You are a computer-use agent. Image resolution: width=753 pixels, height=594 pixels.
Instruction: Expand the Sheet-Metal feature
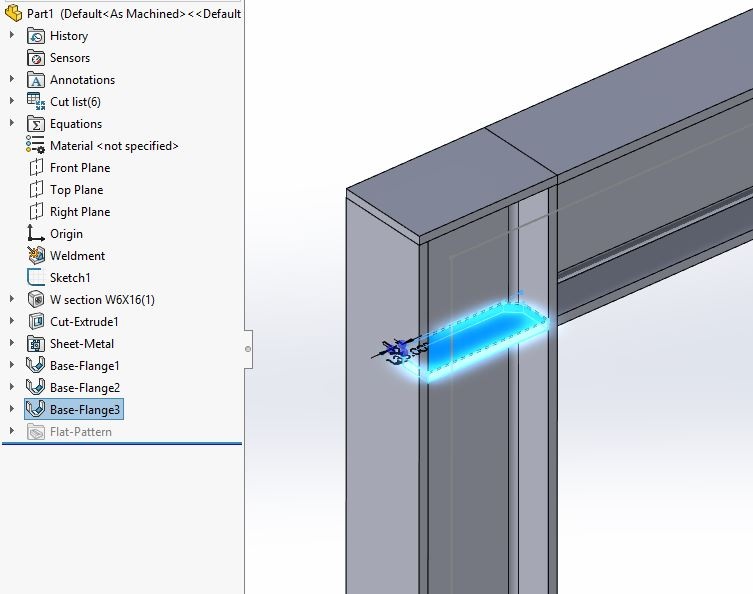12,343
